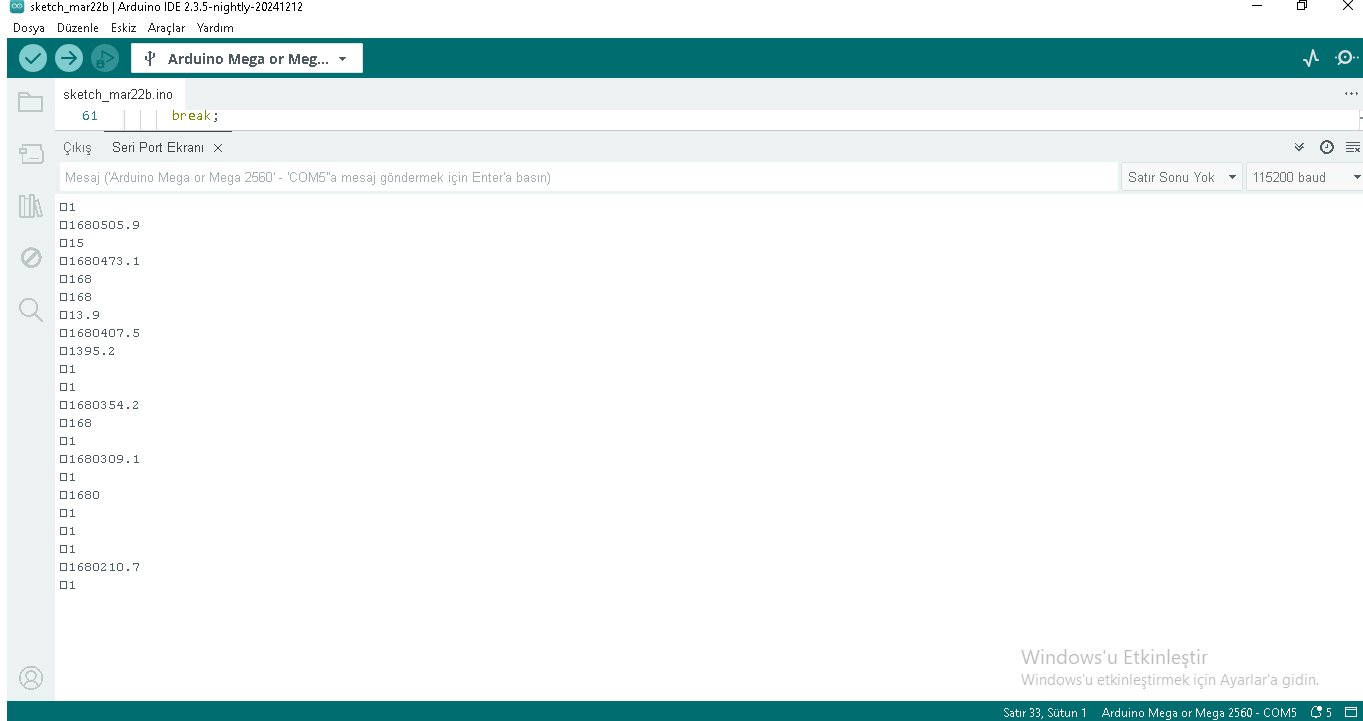Viewport: 1363px width, 721px height.
Task: Open the board selector dropdown
Action: [246, 58]
